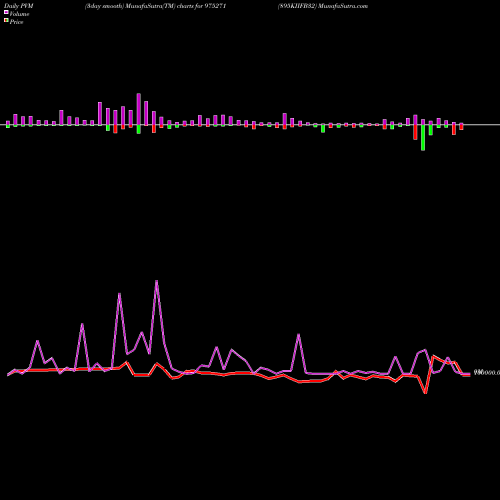Click the tallest magenta volume bar

(139, 109)
